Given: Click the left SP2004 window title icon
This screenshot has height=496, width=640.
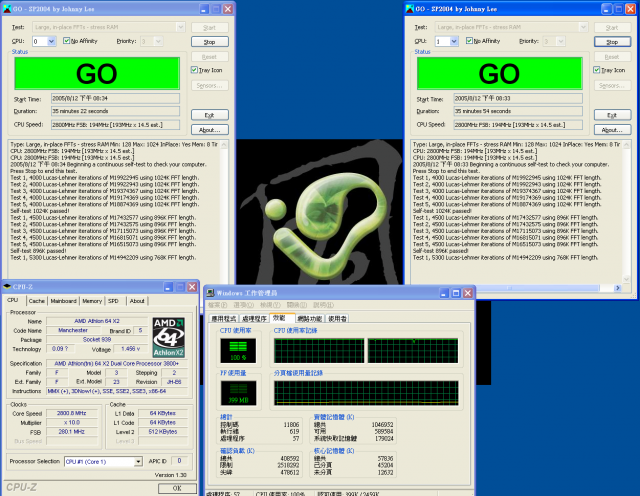Looking at the screenshot, I should (7, 9).
